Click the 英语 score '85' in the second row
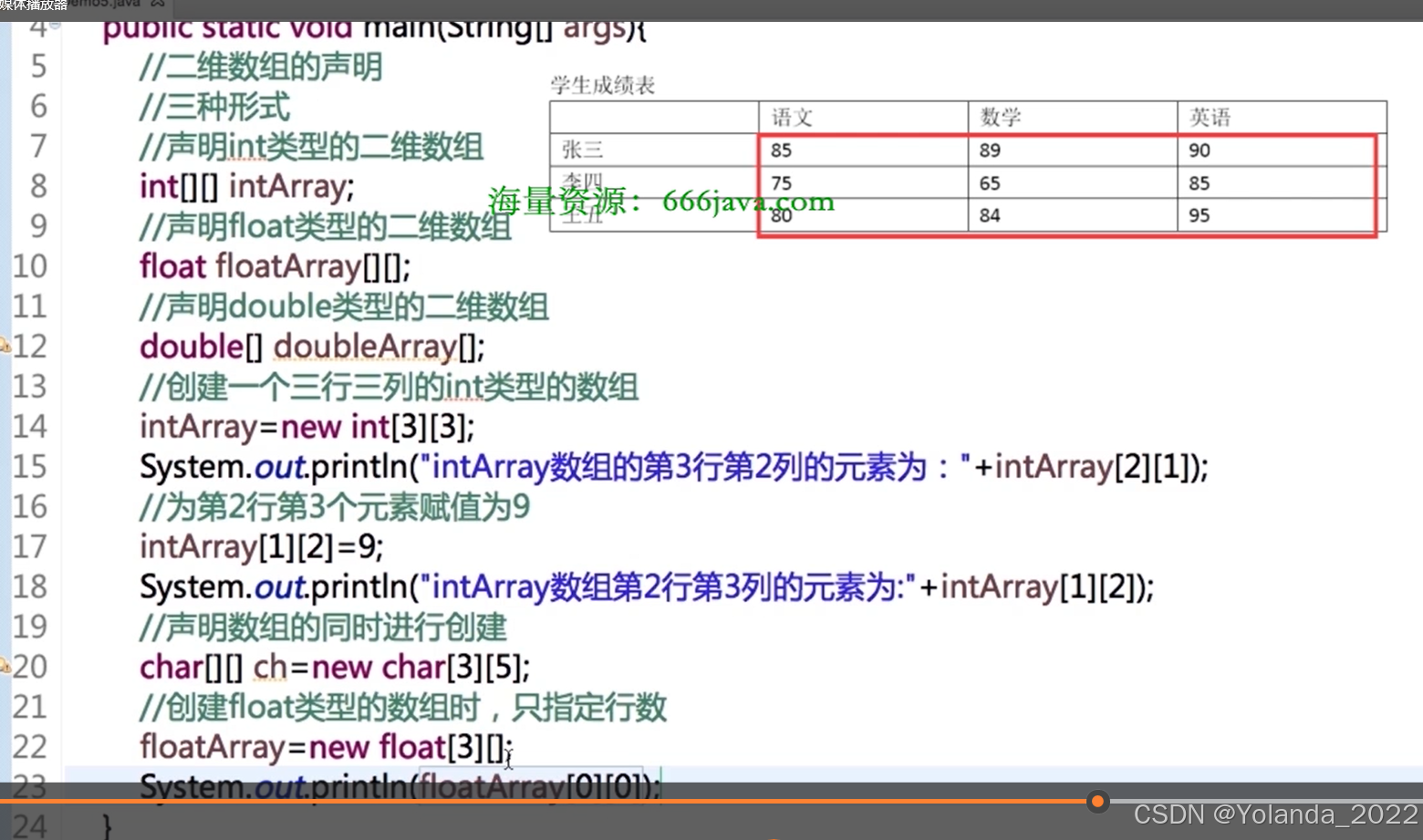 1200,183
